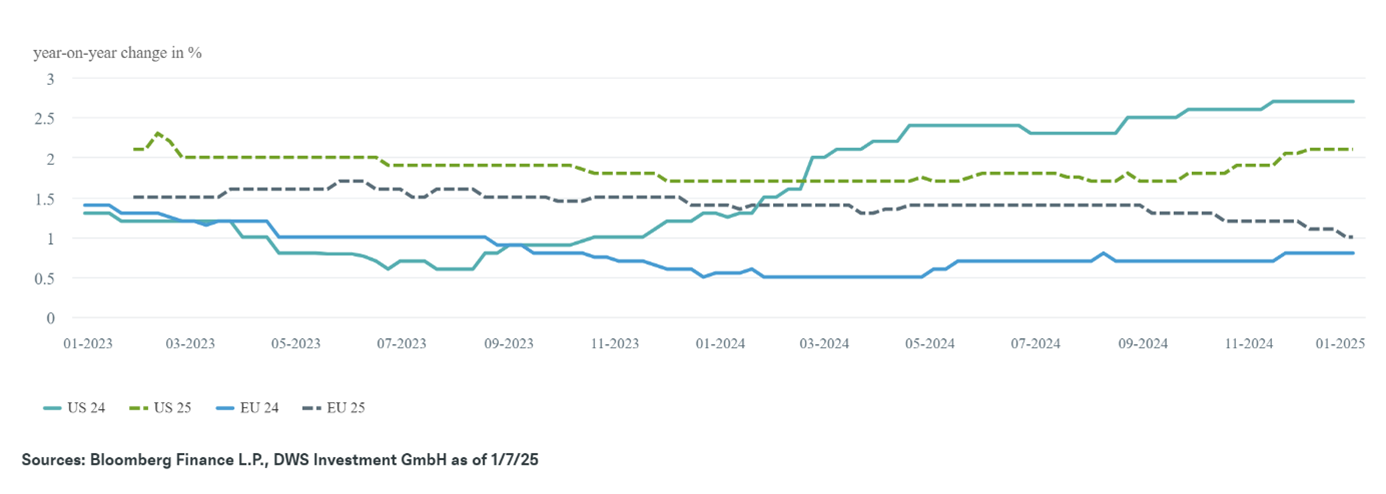Select the 05-2023 x-axis label
This screenshot has width=1386, height=494.
[x=295, y=343]
